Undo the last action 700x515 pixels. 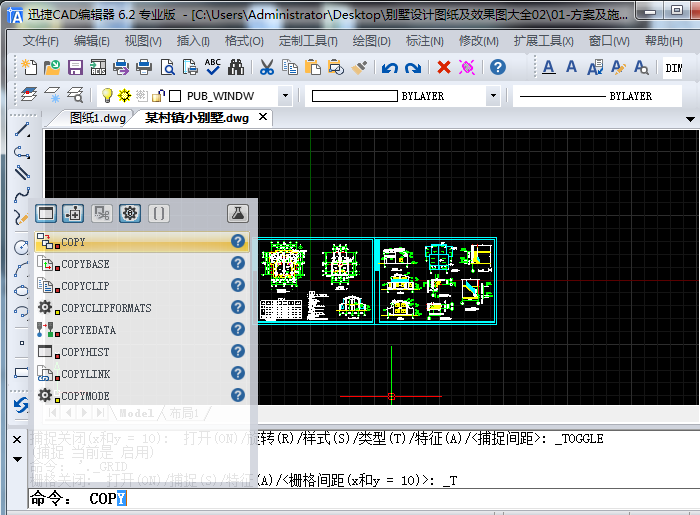390,67
